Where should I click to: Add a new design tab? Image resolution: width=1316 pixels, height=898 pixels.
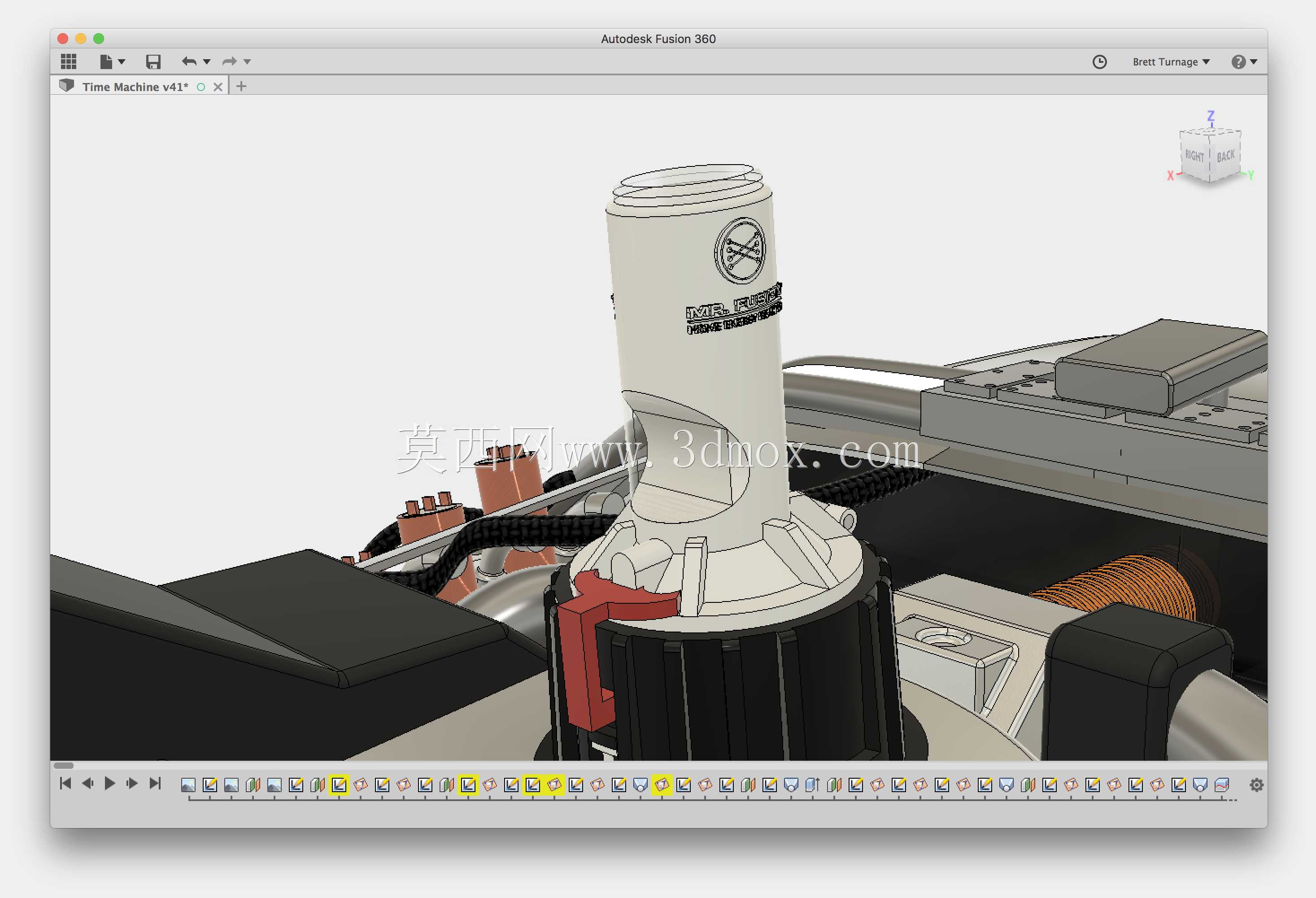[241, 87]
